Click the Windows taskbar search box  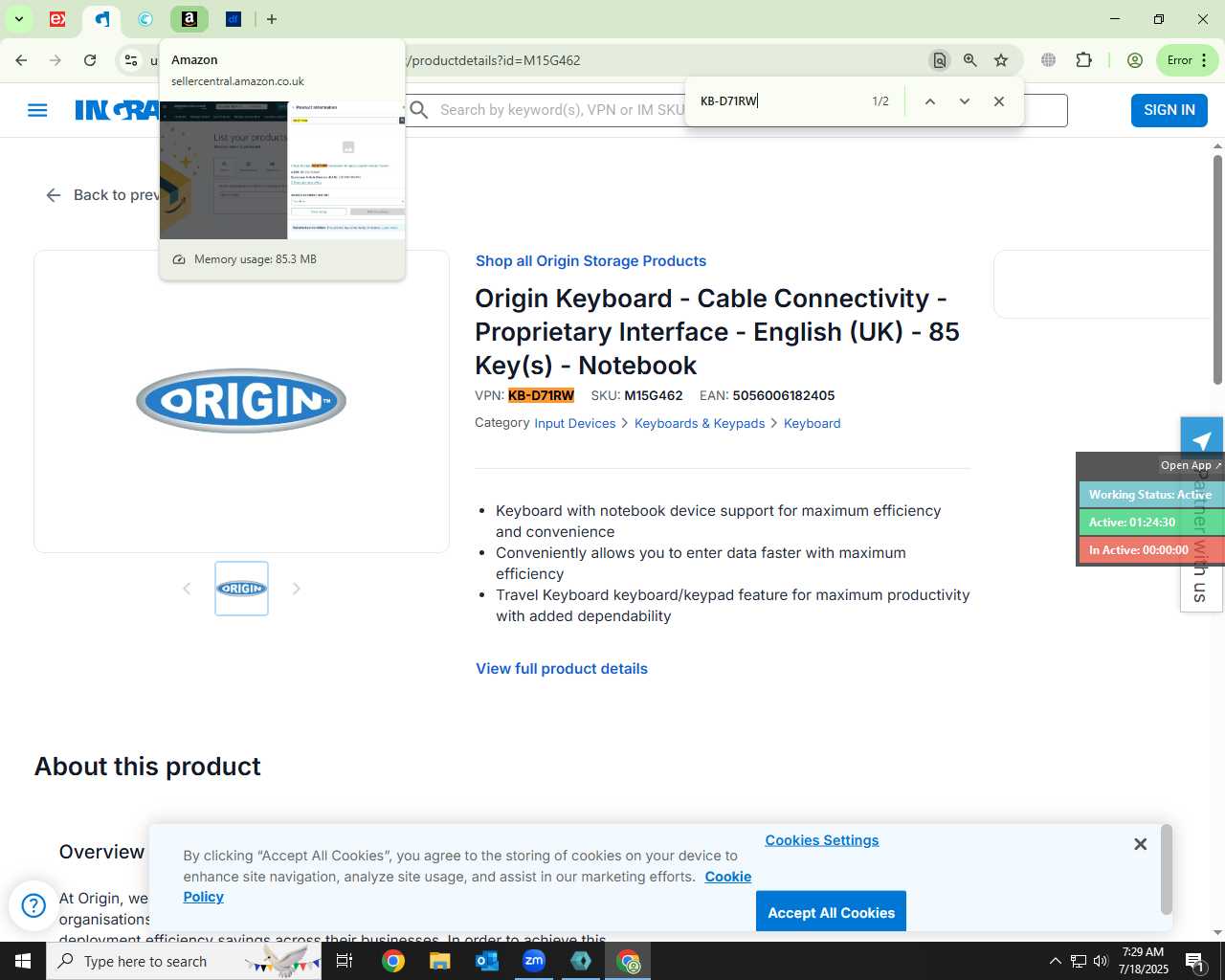point(184,961)
